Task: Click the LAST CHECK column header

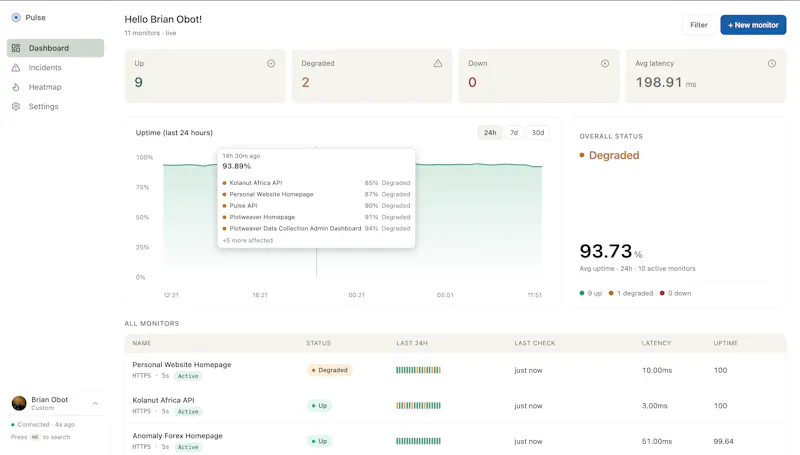Action: pyautogui.click(x=535, y=343)
